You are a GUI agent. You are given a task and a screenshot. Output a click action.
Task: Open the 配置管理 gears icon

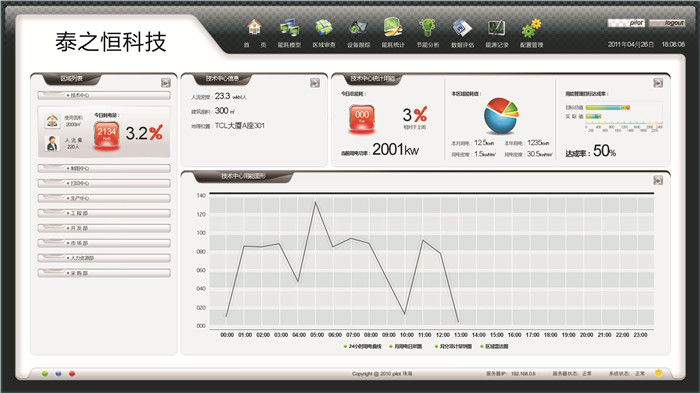click(x=531, y=28)
